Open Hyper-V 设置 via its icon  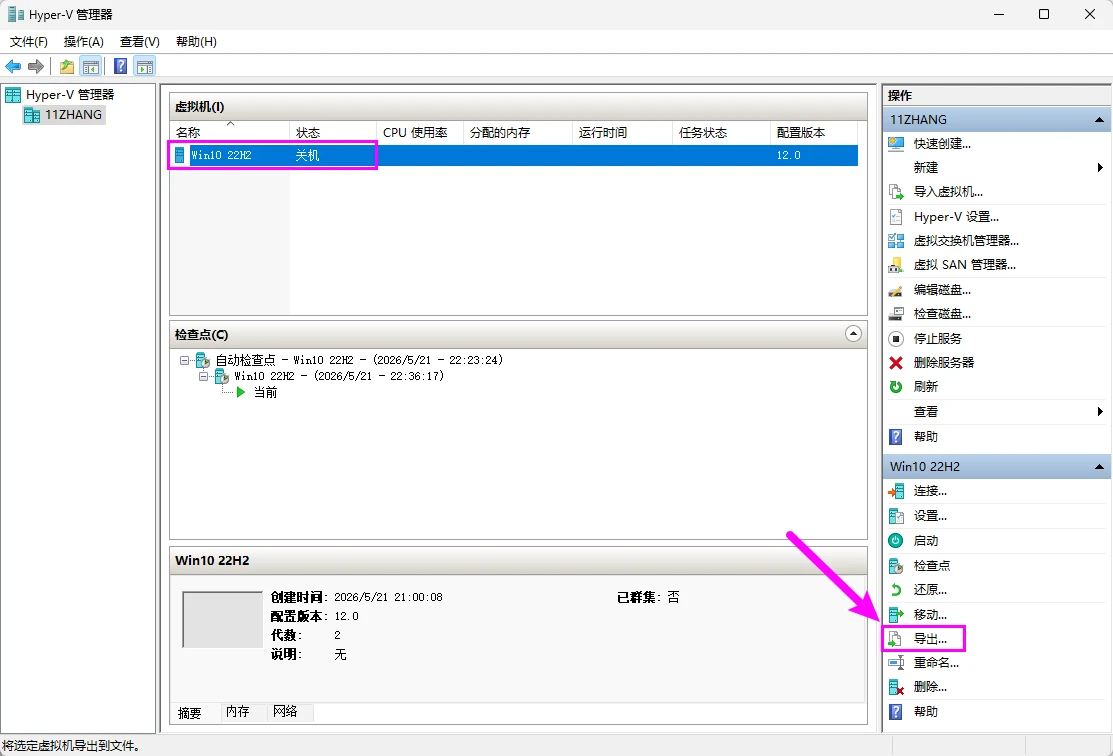(x=896, y=217)
